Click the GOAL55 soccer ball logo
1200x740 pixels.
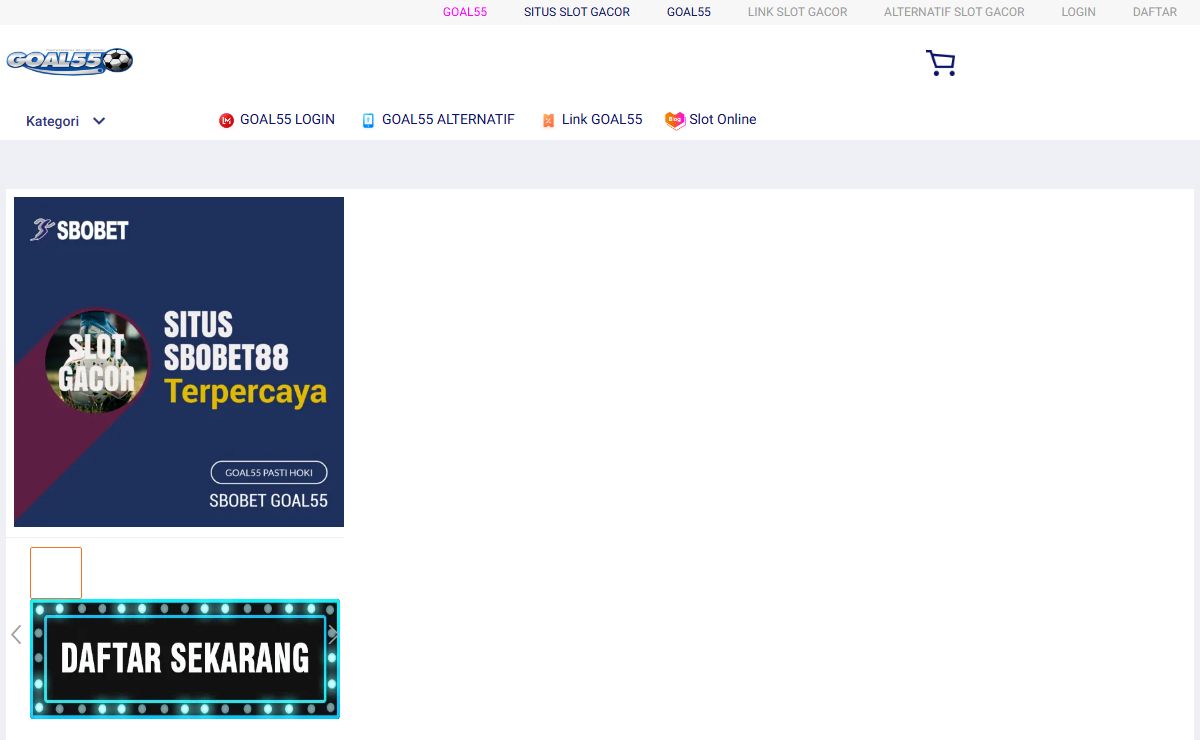pyautogui.click(x=69, y=62)
